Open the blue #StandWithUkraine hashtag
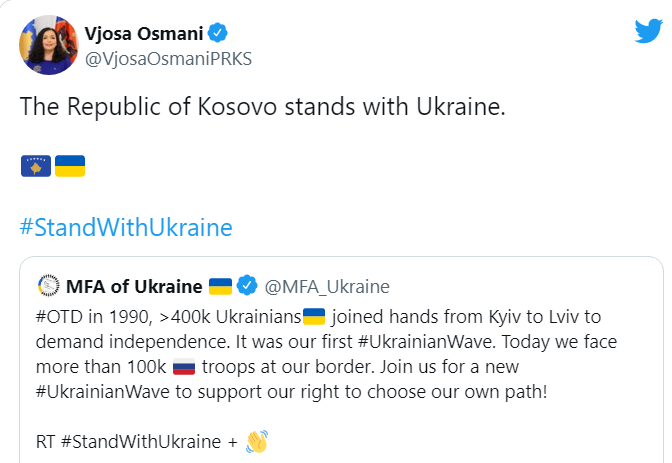Image resolution: width=672 pixels, height=463 pixels. (126, 227)
